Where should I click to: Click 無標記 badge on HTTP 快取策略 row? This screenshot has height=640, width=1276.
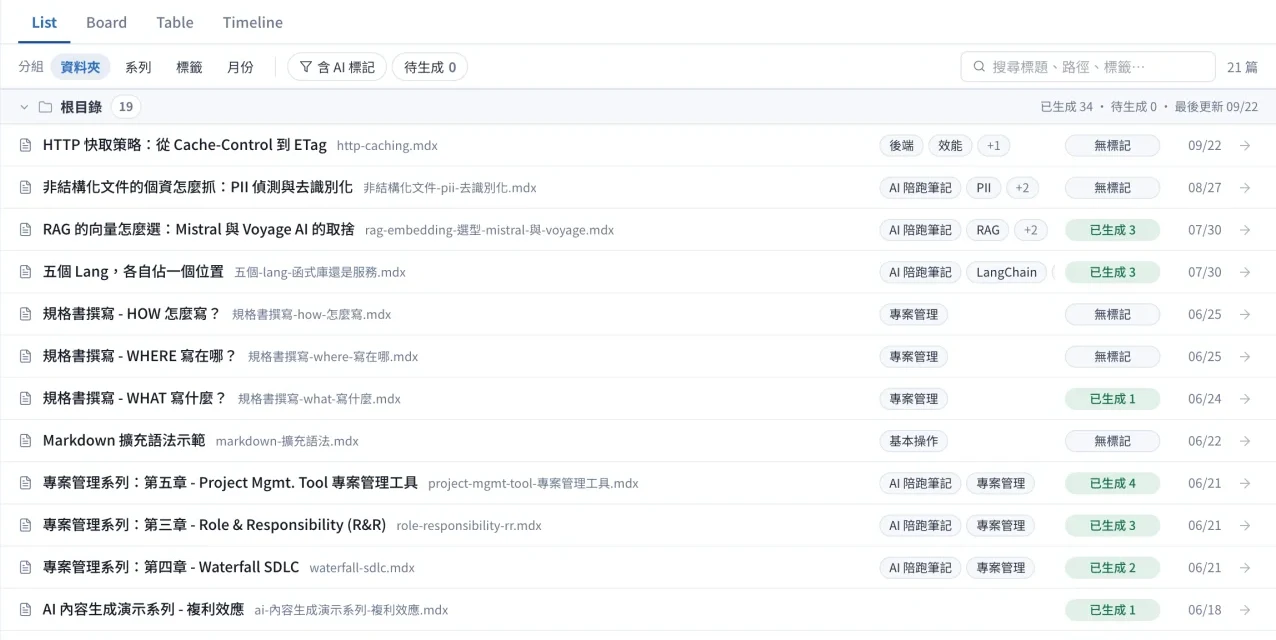coord(1112,146)
